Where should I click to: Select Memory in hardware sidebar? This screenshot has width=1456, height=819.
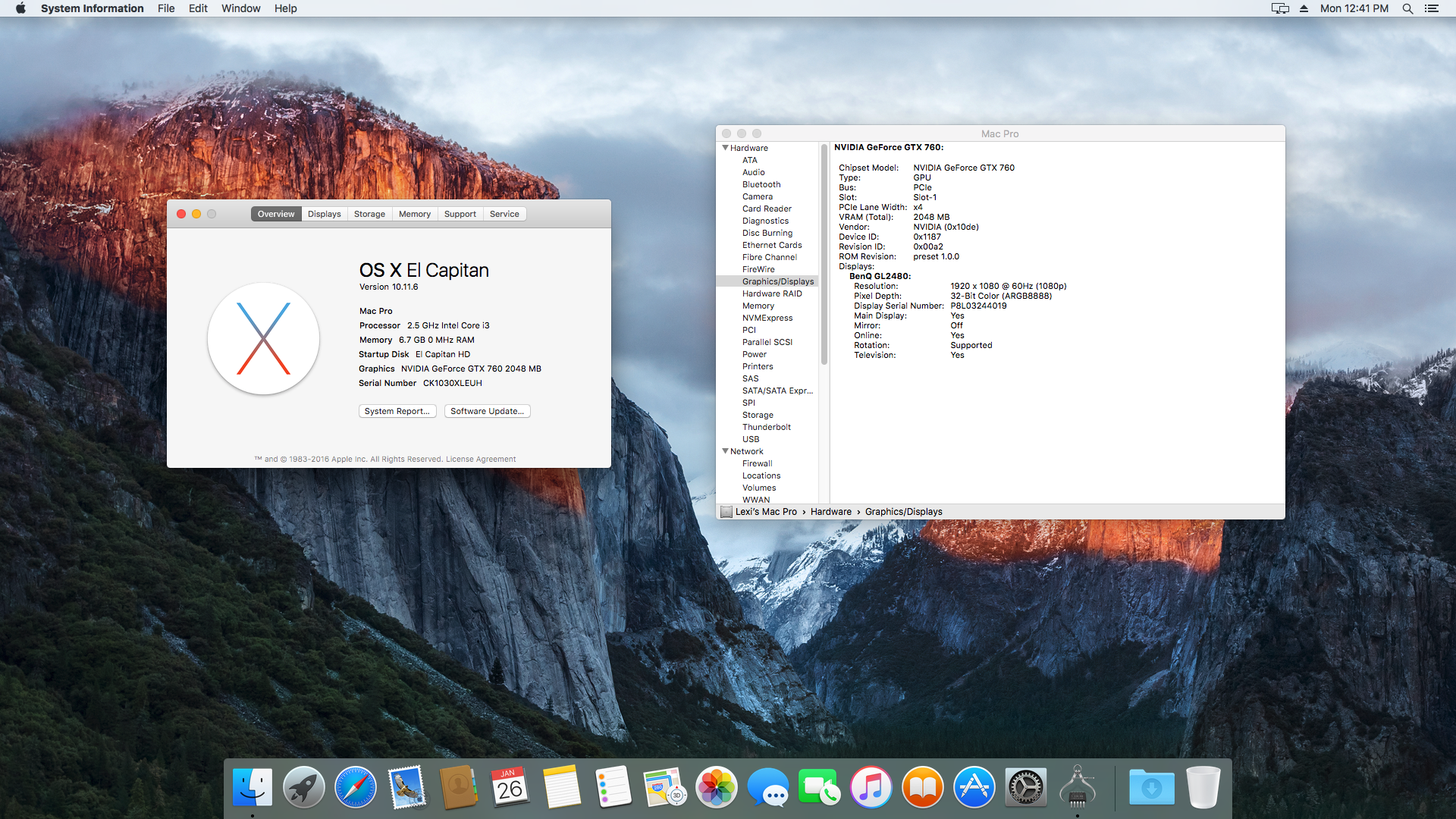758,306
